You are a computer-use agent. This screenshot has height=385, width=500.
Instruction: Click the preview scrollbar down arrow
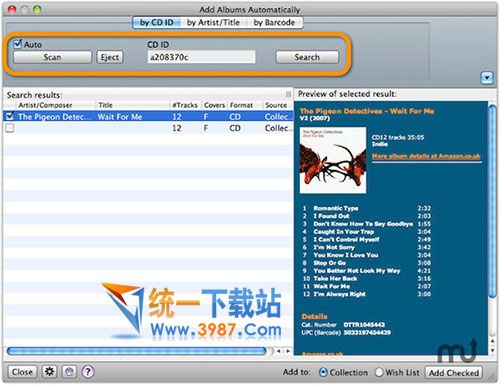click(x=492, y=351)
